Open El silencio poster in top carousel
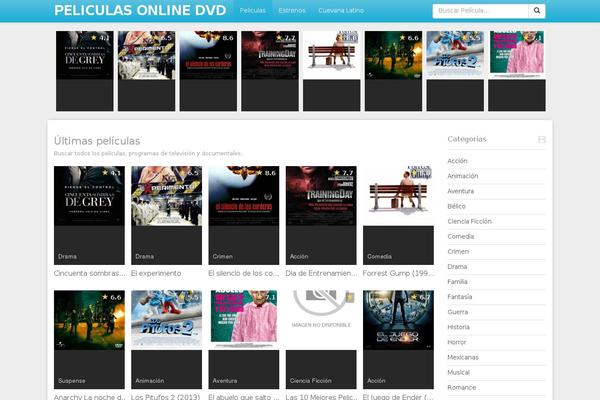Image resolution: width=600 pixels, height=400 pixels. (208, 71)
